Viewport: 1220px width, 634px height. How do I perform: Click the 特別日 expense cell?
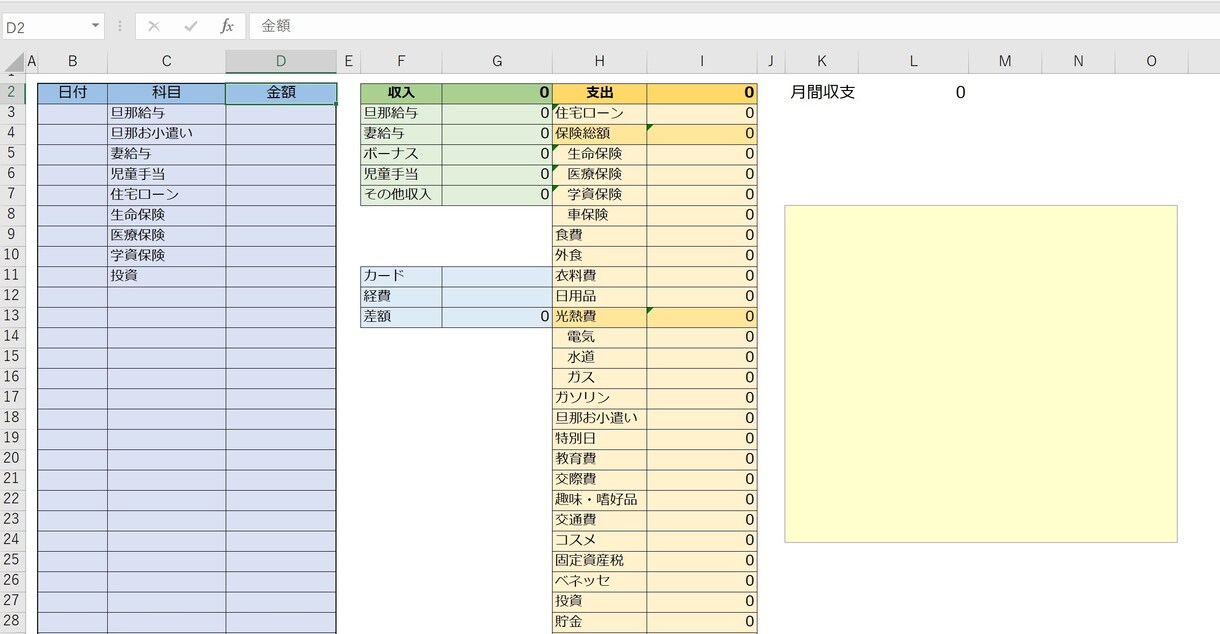599,439
